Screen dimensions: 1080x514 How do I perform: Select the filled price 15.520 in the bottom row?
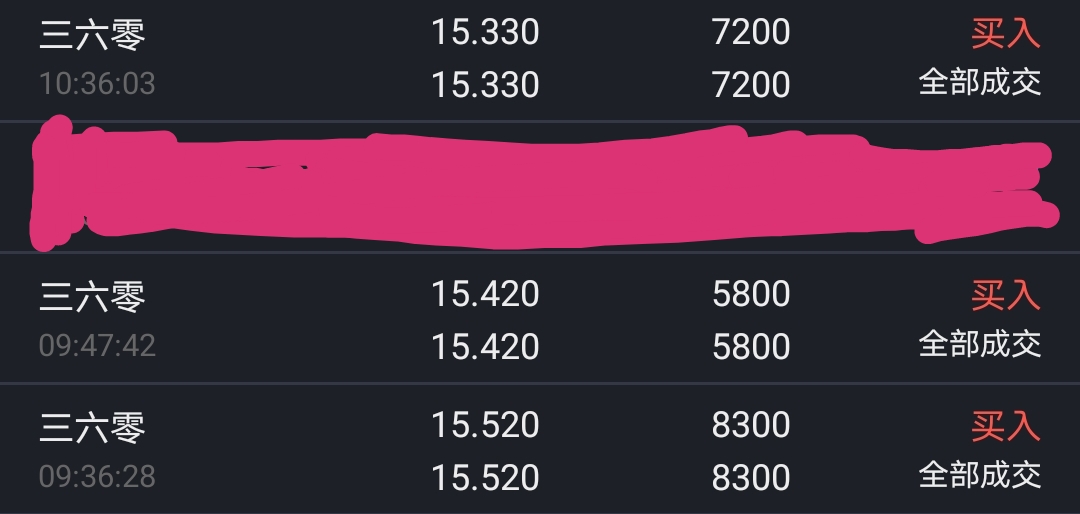pyautogui.click(x=485, y=477)
